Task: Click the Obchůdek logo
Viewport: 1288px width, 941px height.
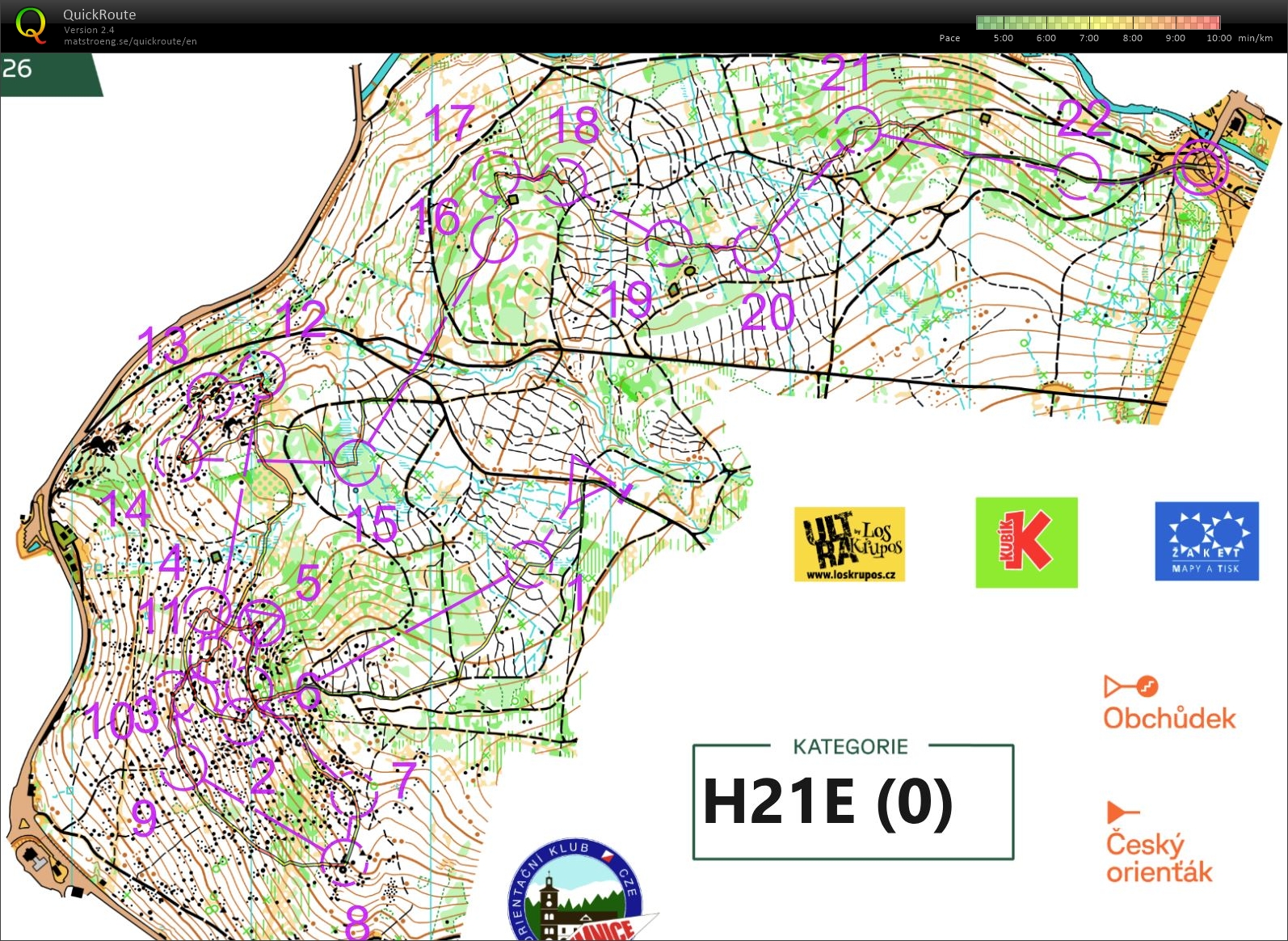Action: coord(1169,703)
